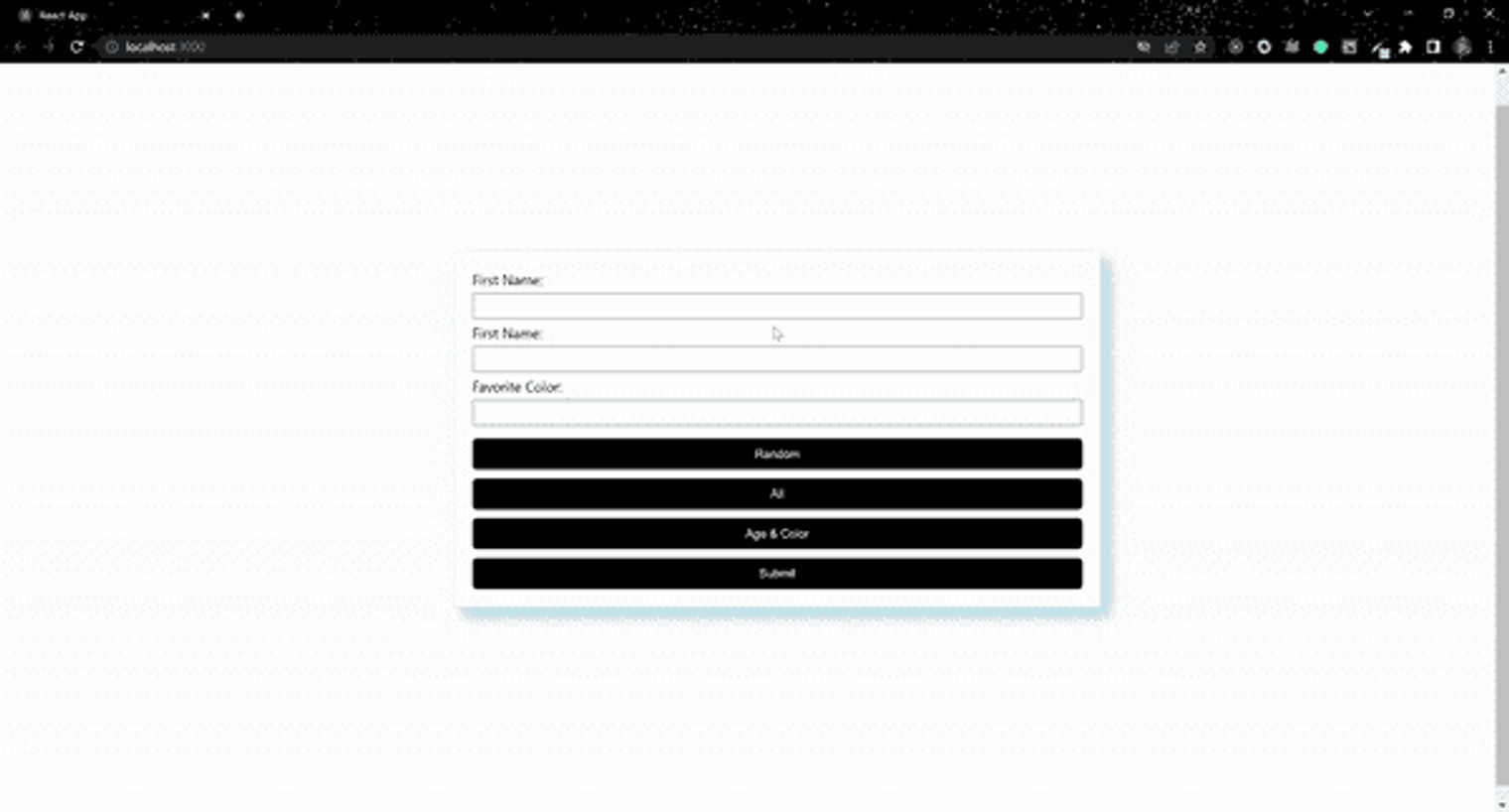This screenshot has height=812, width=1509.
Task: Open a new browser tab
Action: point(239,16)
